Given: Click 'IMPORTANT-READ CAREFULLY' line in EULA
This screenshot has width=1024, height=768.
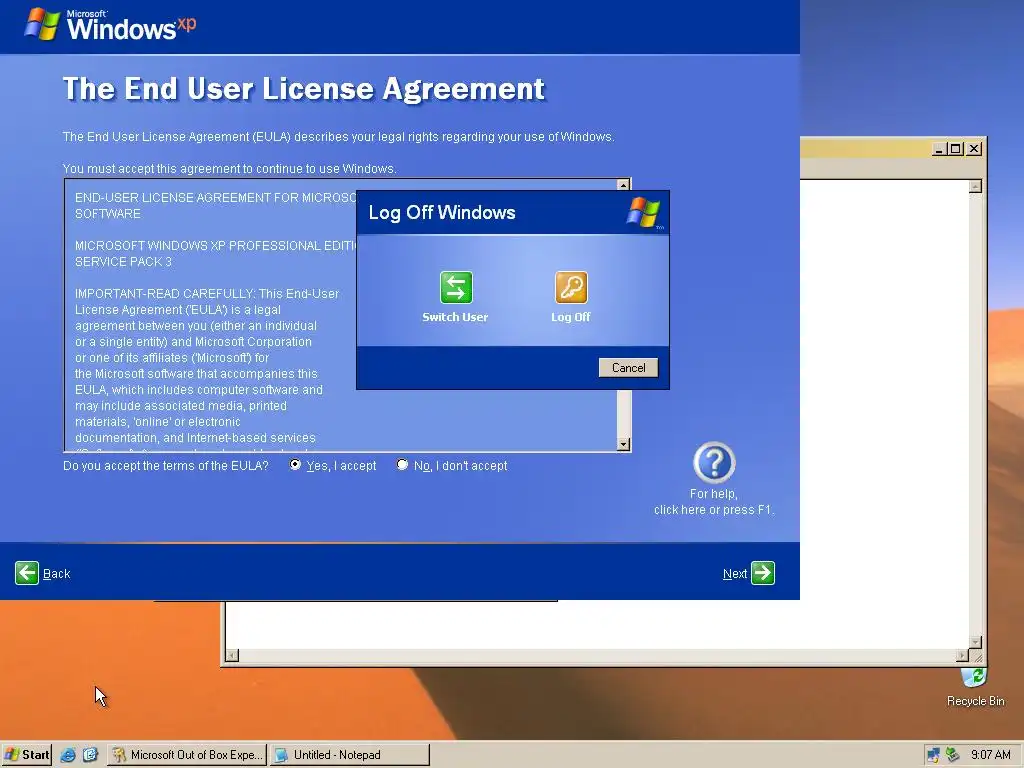Looking at the screenshot, I should click(207, 294).
